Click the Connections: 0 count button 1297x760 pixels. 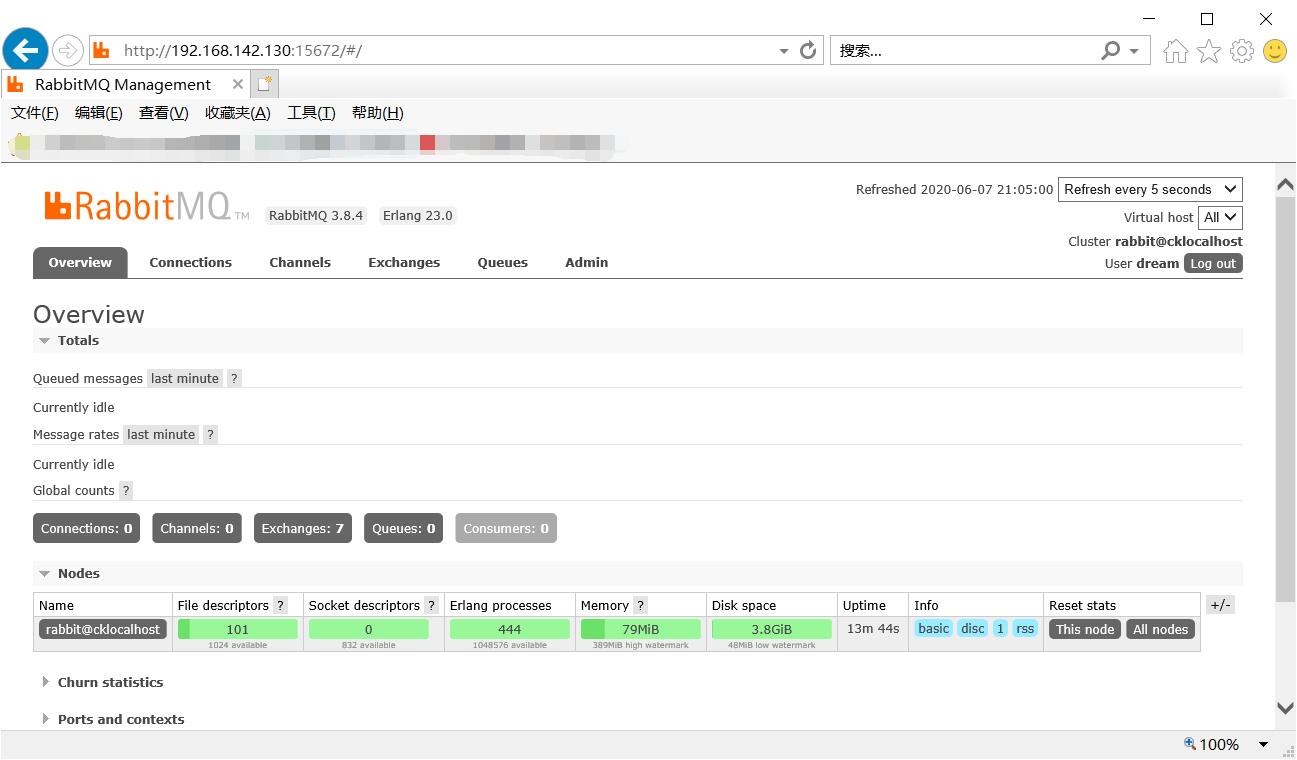click(x=87, y=528)
